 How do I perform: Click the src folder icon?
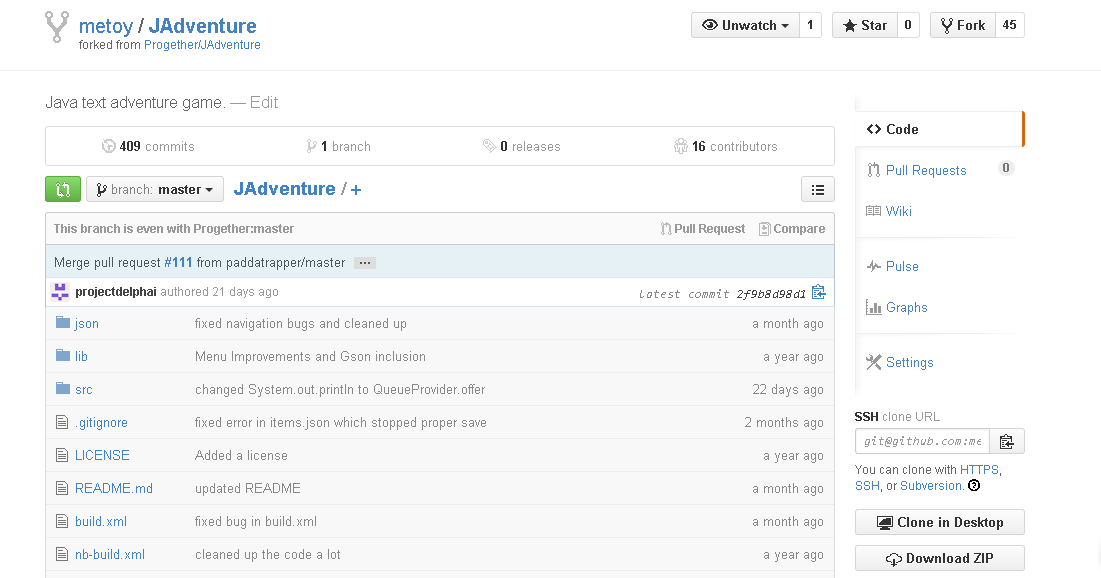63,388
